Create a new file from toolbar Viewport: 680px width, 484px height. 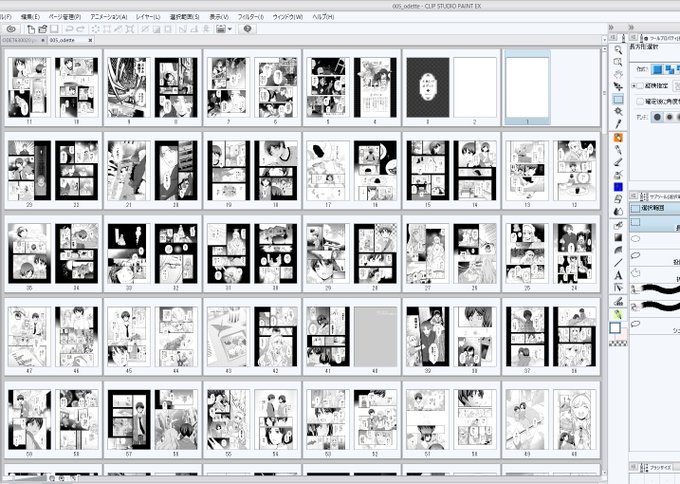pos(31,29)
